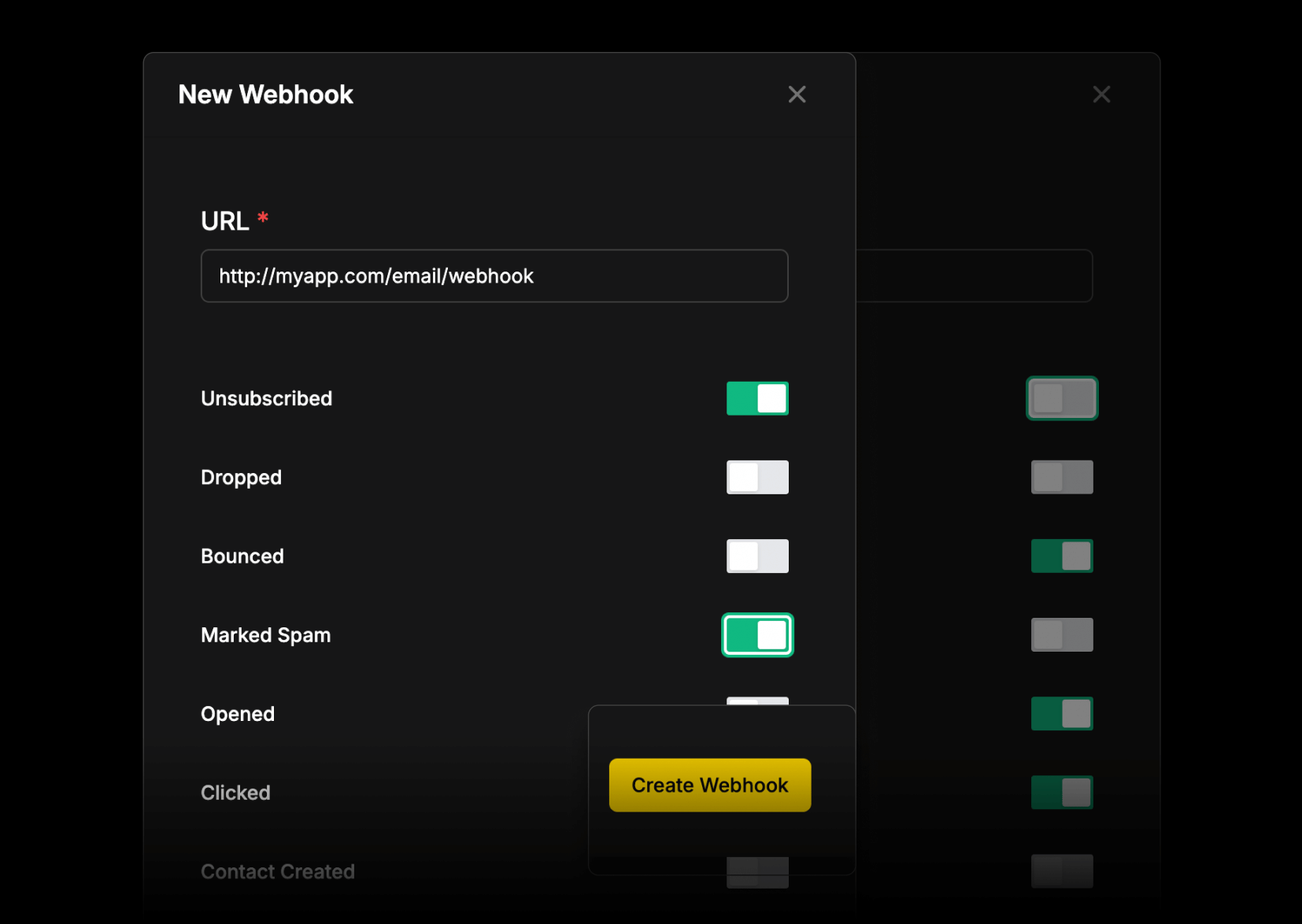The width and height of the screenshot is (1302, 924).
Task: Enable the Dropped event toggle
Action: pyautogui.click(x=757, y=477)
